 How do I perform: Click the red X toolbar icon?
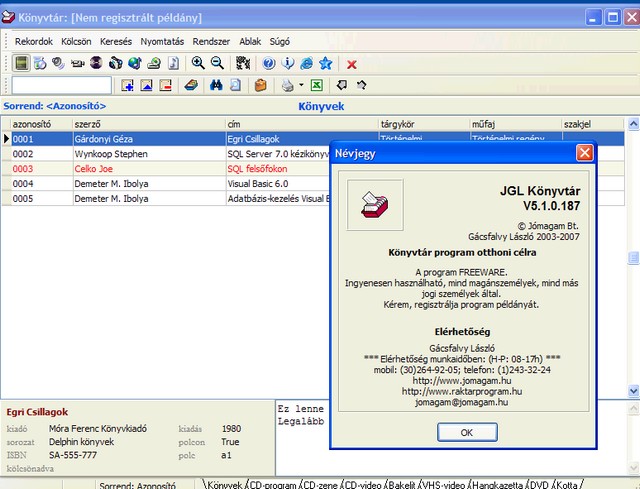pos(351,64)
